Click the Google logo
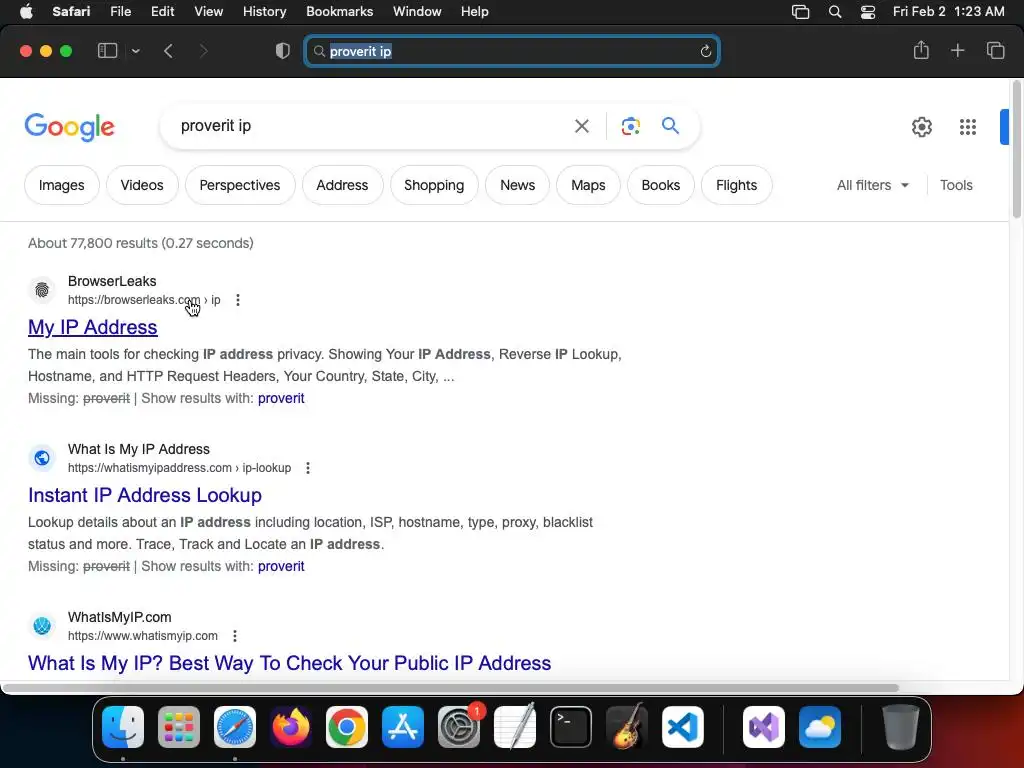 click(69, 127)
